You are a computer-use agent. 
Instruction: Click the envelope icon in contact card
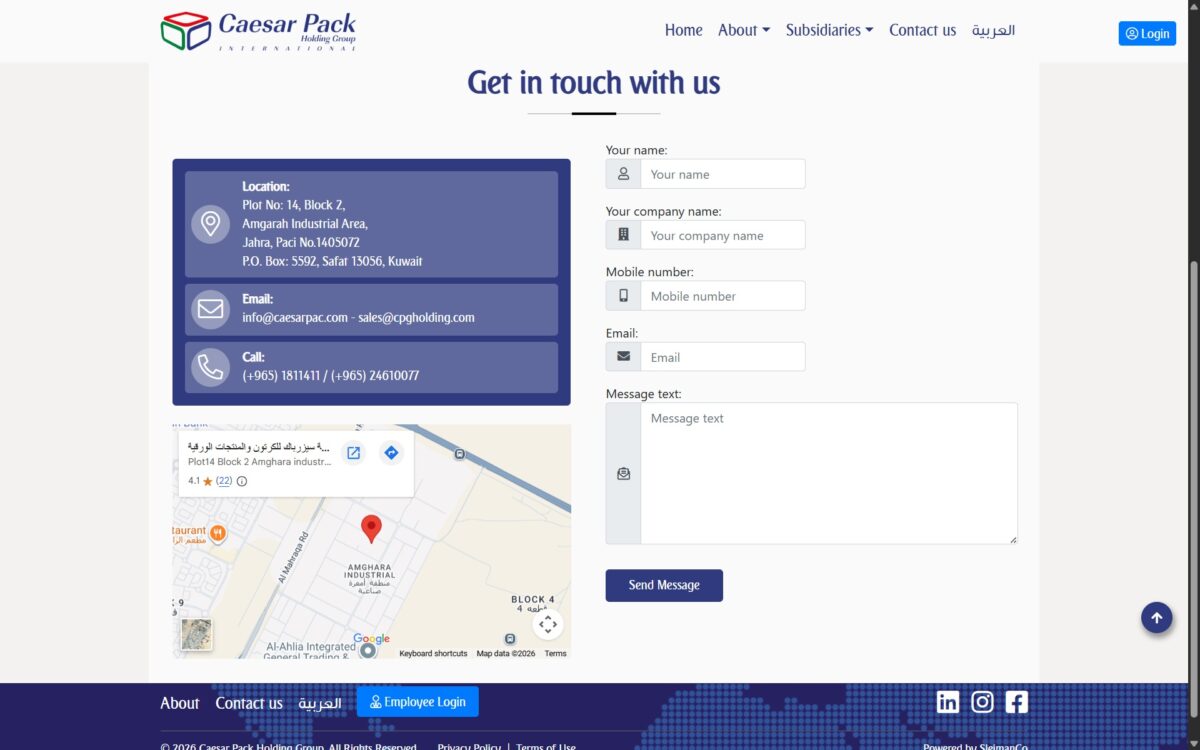coord(210,309)
